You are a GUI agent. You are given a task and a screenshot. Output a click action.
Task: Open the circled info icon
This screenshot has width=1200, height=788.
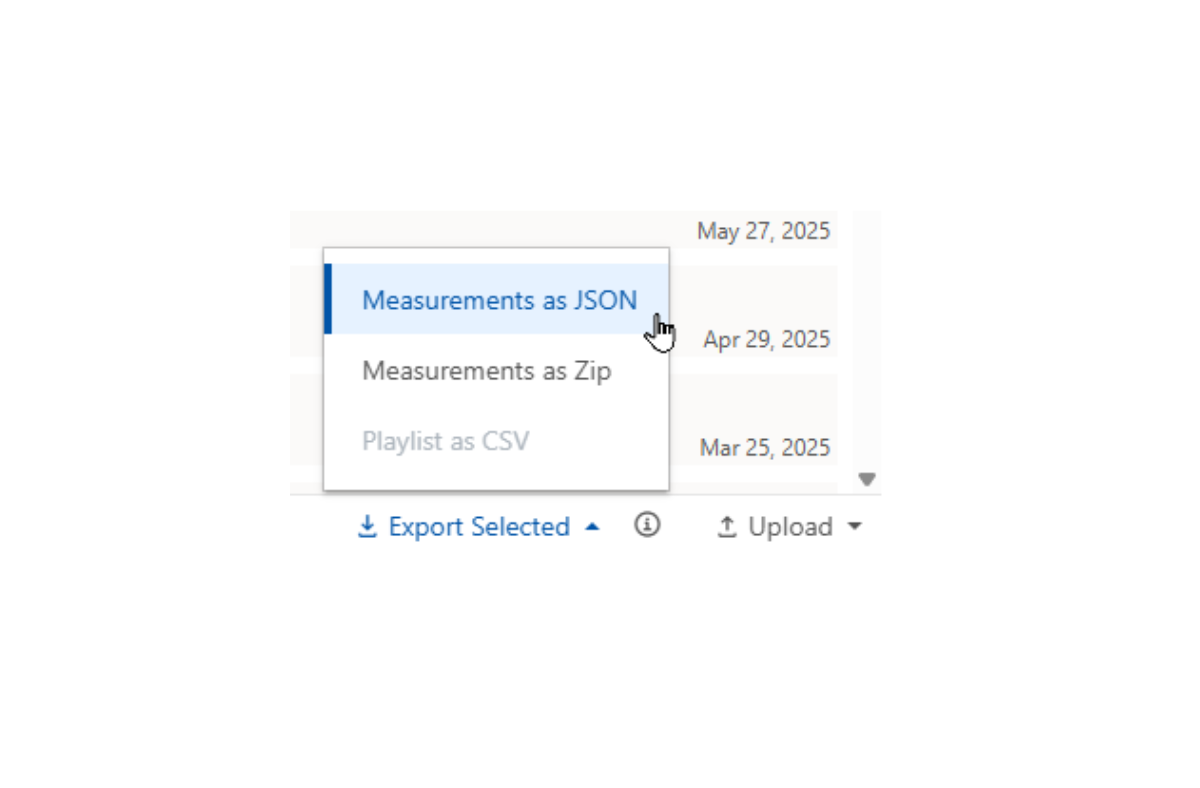(647, 525)
